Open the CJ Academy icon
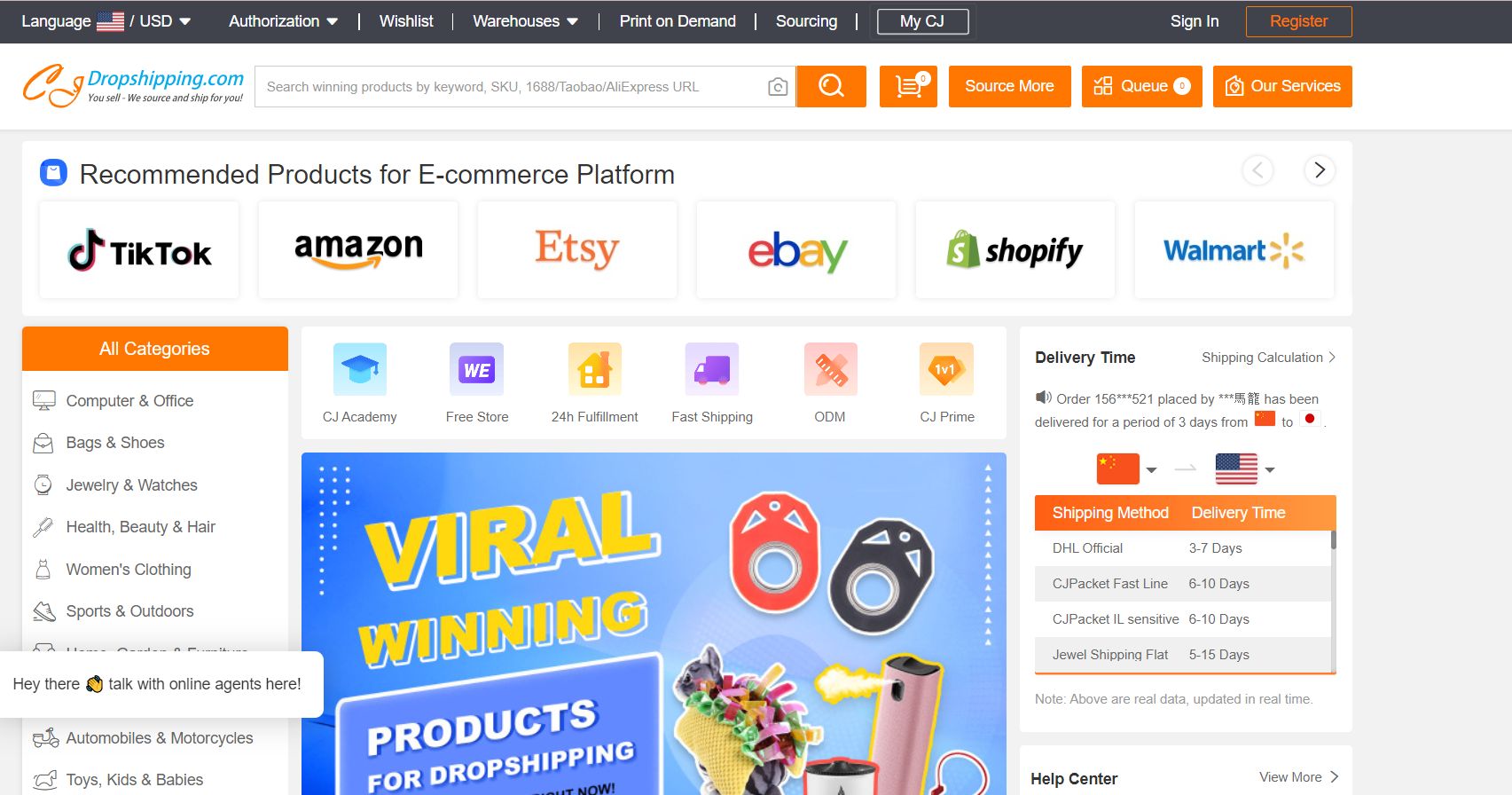Screen dimensions: 1512x795 (x=360, y=369)
